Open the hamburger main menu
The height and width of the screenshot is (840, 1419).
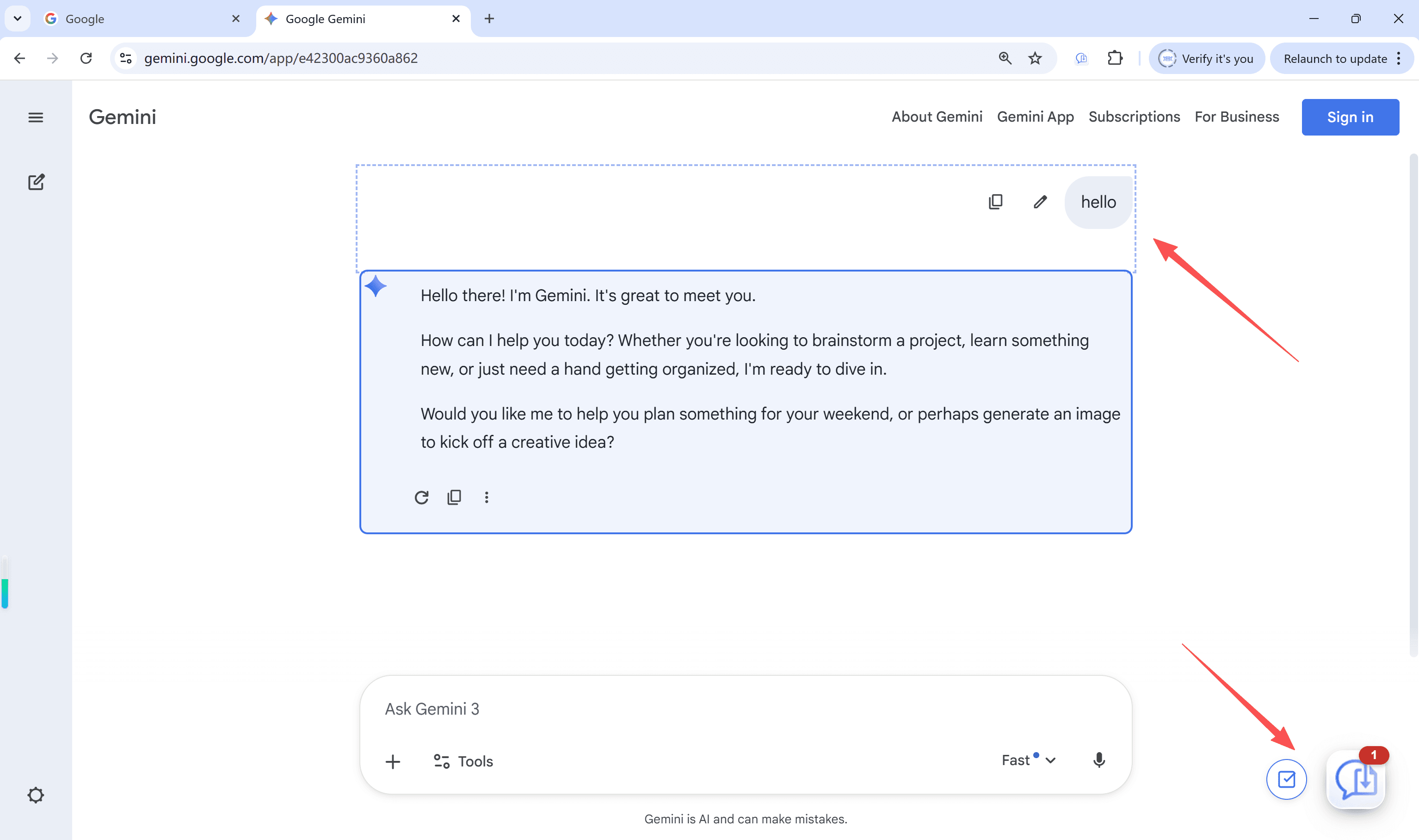tap(36, 117)
